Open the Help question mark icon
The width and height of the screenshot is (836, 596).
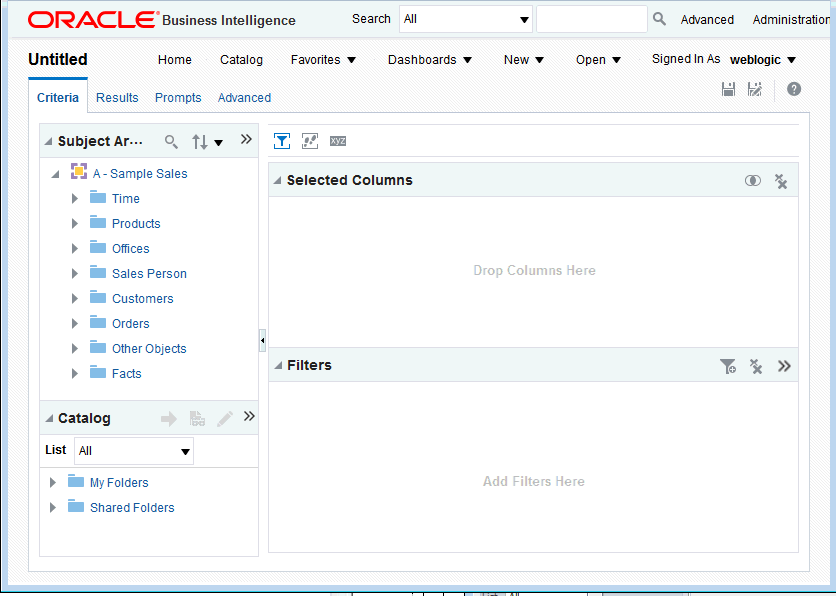(x=794, y=89)
